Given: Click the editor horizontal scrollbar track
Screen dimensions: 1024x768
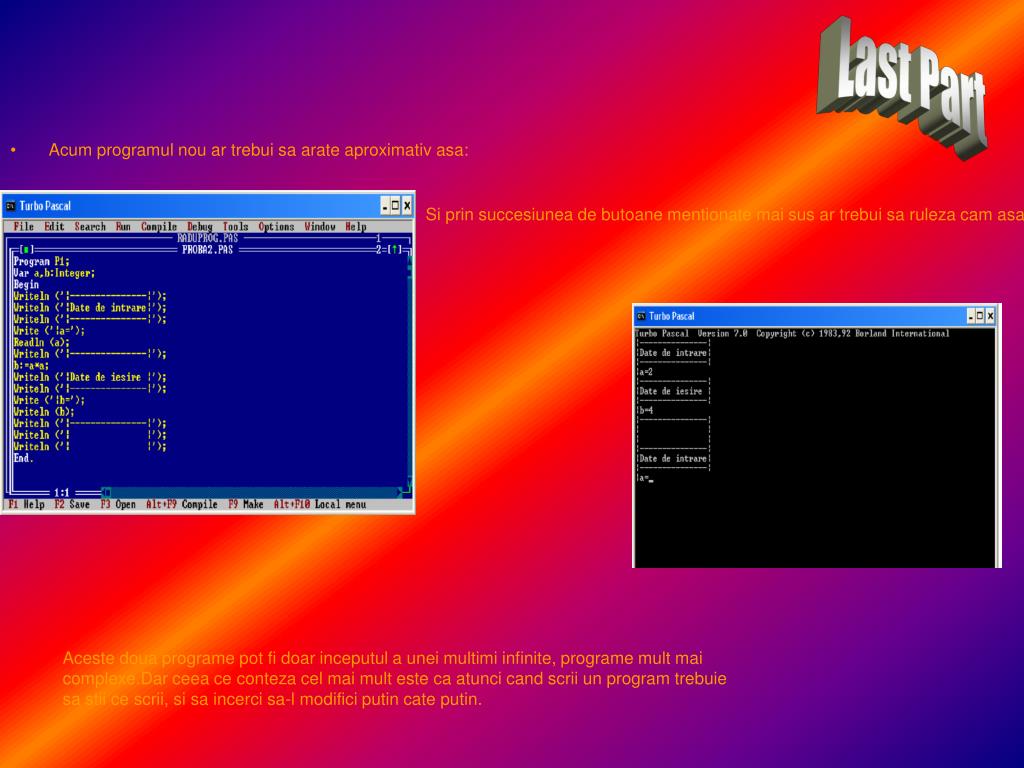Looking at the screenshot, I should (x=253, y=492).
